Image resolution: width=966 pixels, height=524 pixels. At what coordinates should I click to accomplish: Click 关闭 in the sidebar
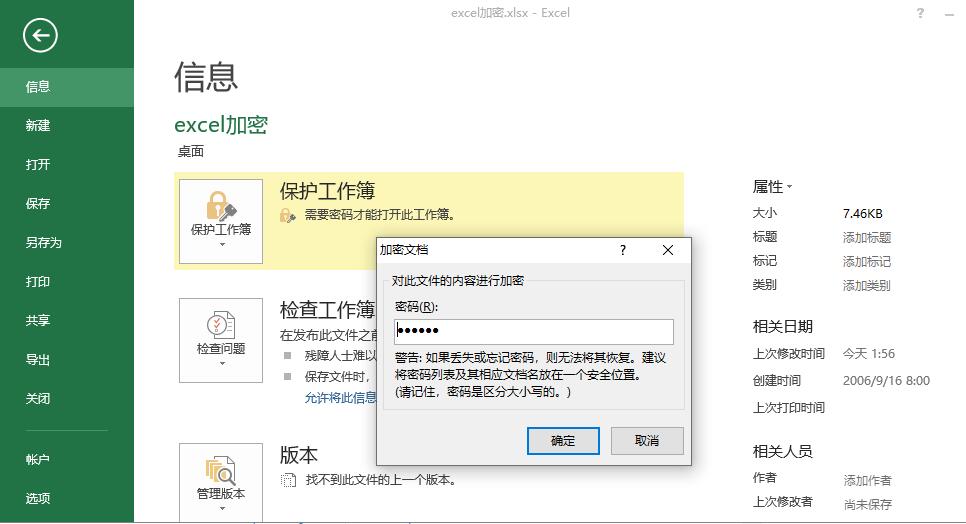[67, 398]
